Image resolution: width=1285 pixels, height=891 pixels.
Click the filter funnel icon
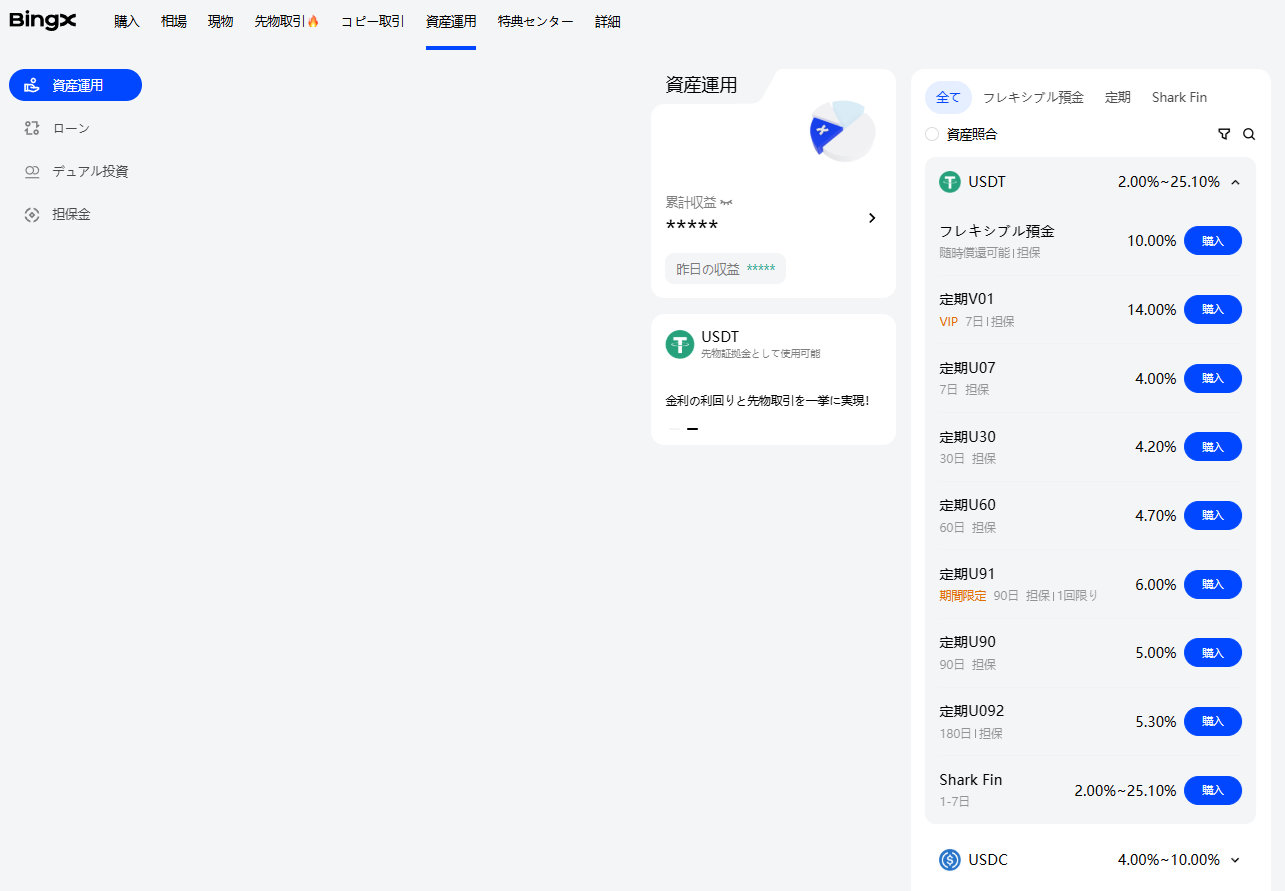tap(1224, 134)
